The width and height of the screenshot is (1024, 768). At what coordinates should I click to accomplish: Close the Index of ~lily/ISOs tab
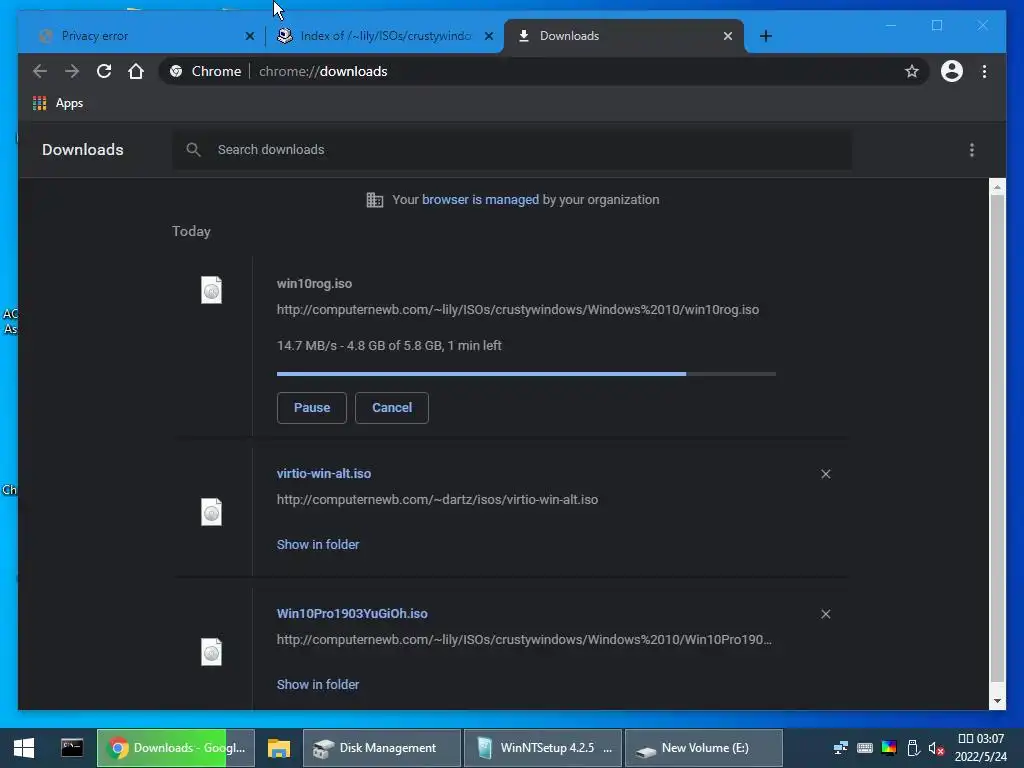coord(488,36)
